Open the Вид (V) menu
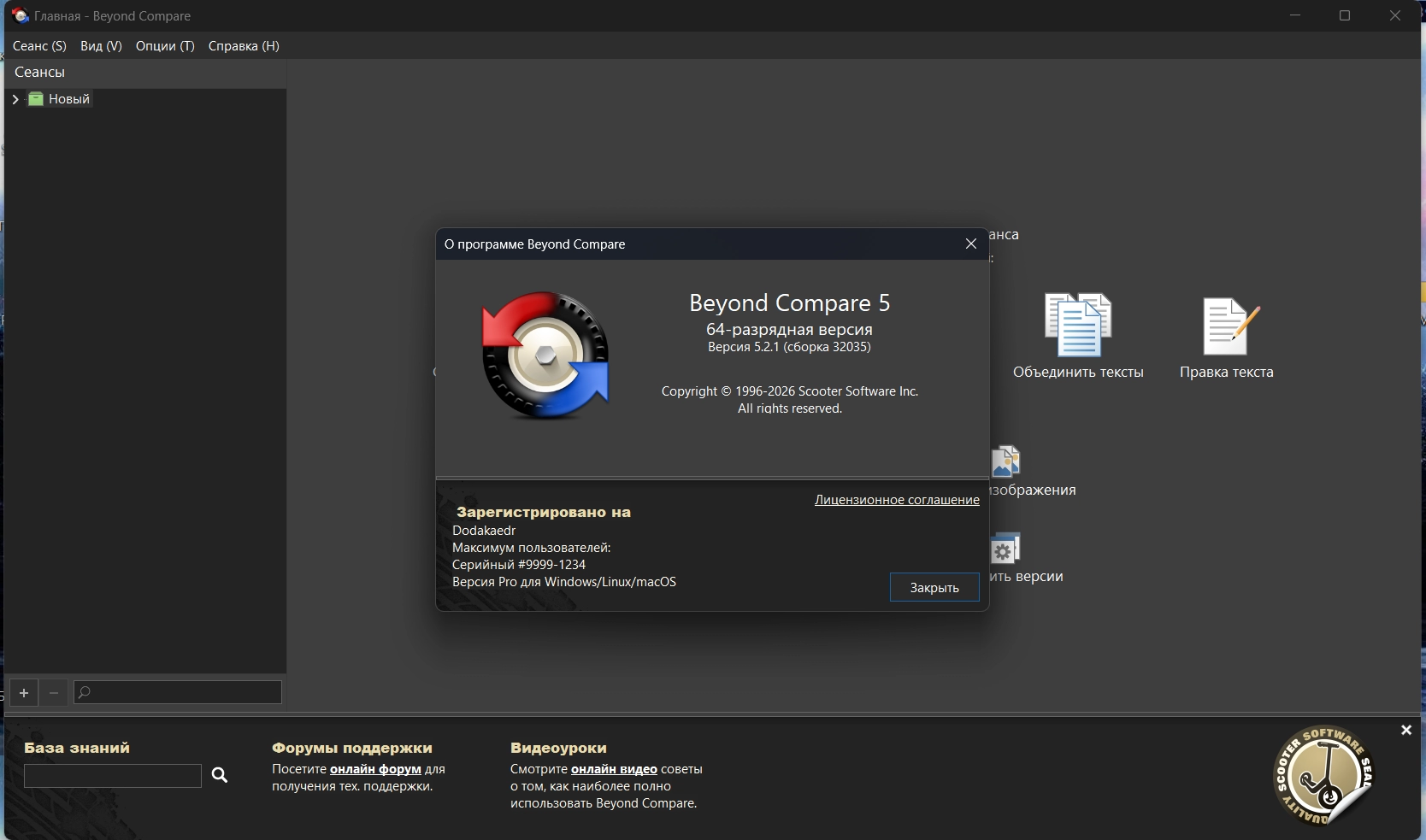Image resolution: width=1426 pixels, height=840 pixels. click(101, 46)
